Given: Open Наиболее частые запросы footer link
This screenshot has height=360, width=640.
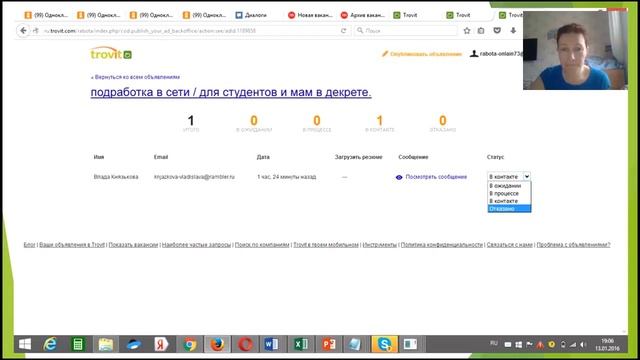Looking at the screenshot, I should (x=196, y=245).
